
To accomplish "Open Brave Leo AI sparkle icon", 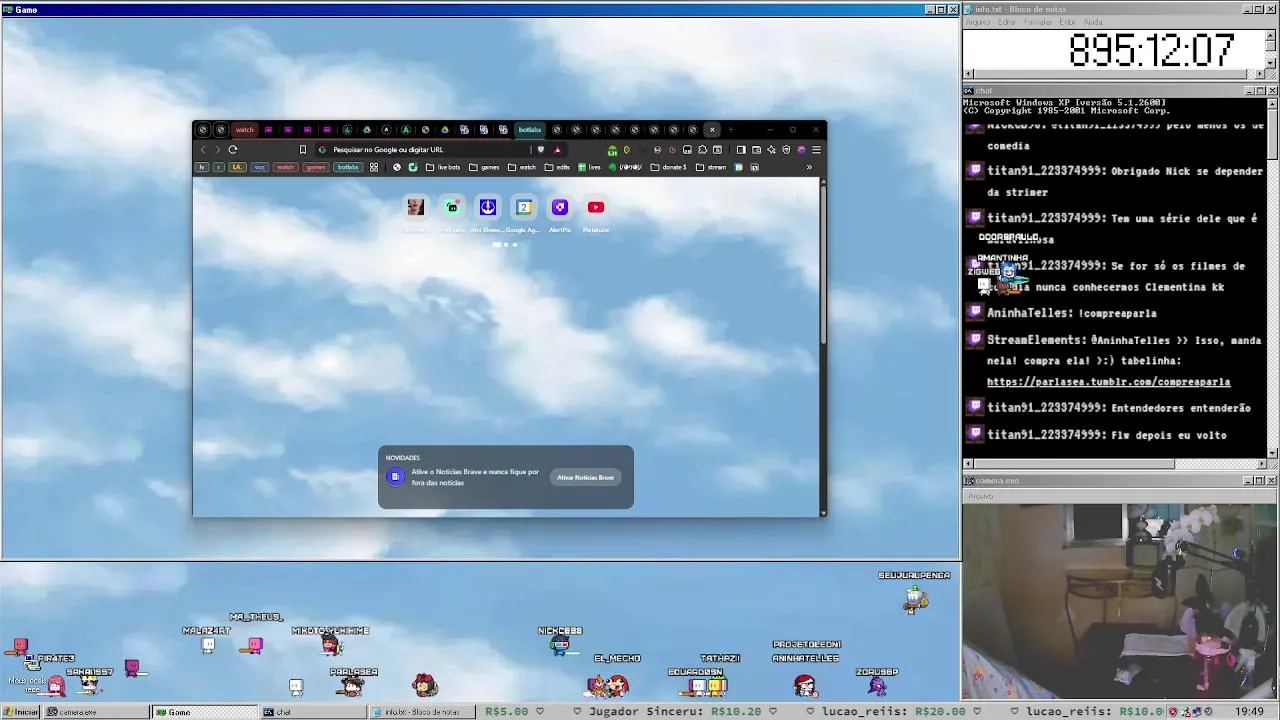I will point(771,150).
